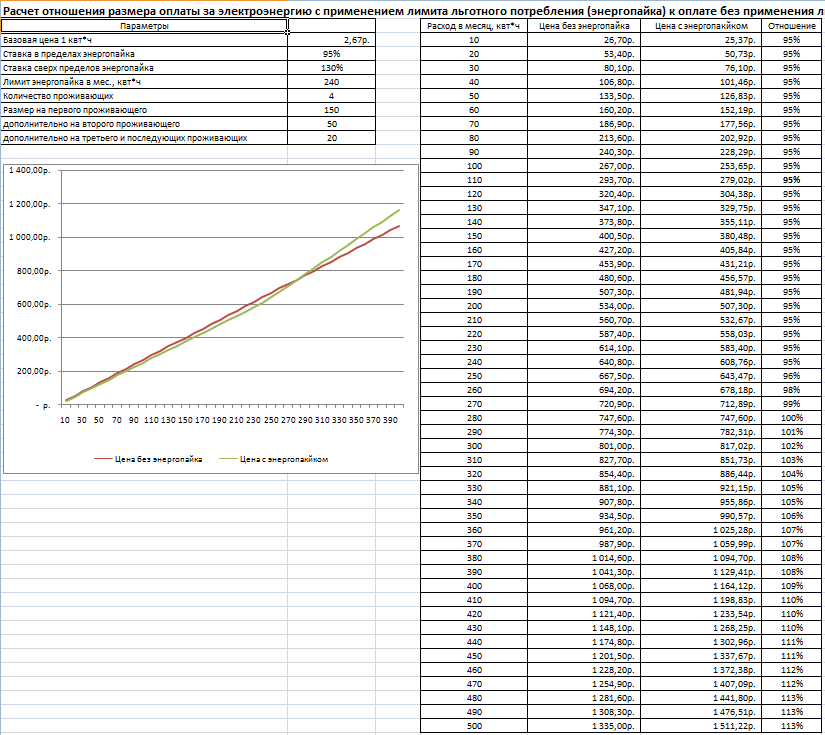The width and height of the screenshot is (825, 735).
Task: Click the chart axis label "1 400,00р."
Action: [30, 170]
